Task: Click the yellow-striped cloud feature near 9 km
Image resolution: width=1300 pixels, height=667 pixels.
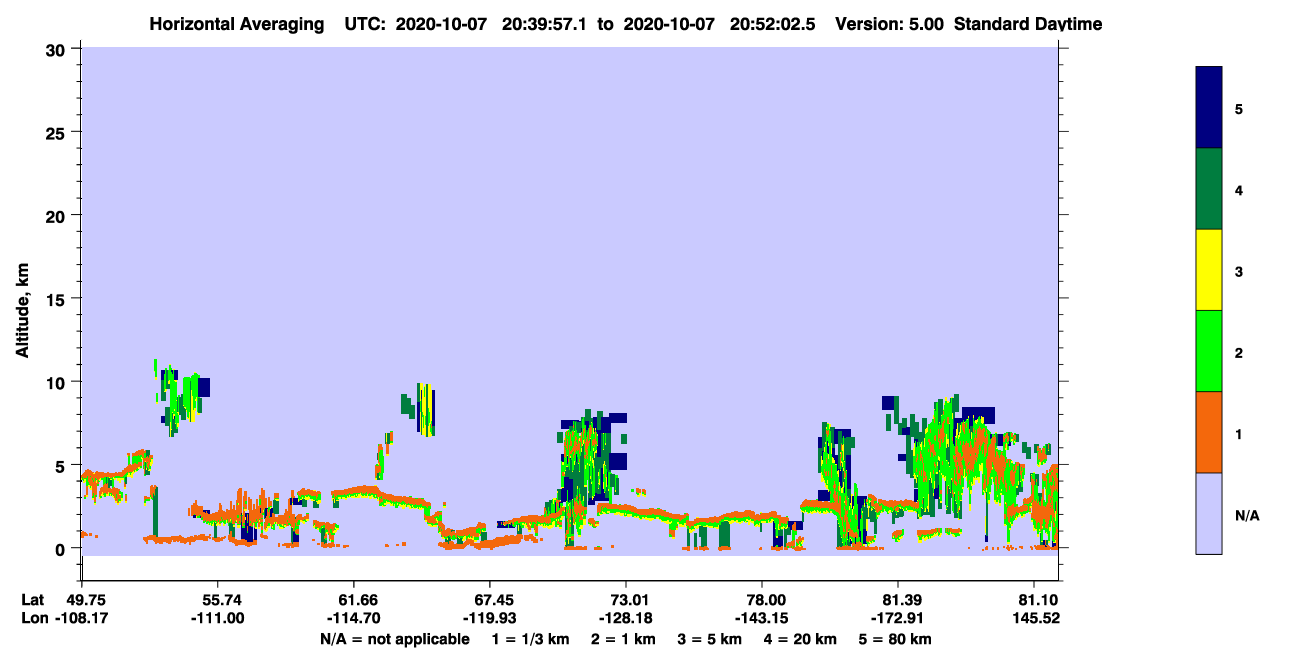Action: tap(426, 410)
